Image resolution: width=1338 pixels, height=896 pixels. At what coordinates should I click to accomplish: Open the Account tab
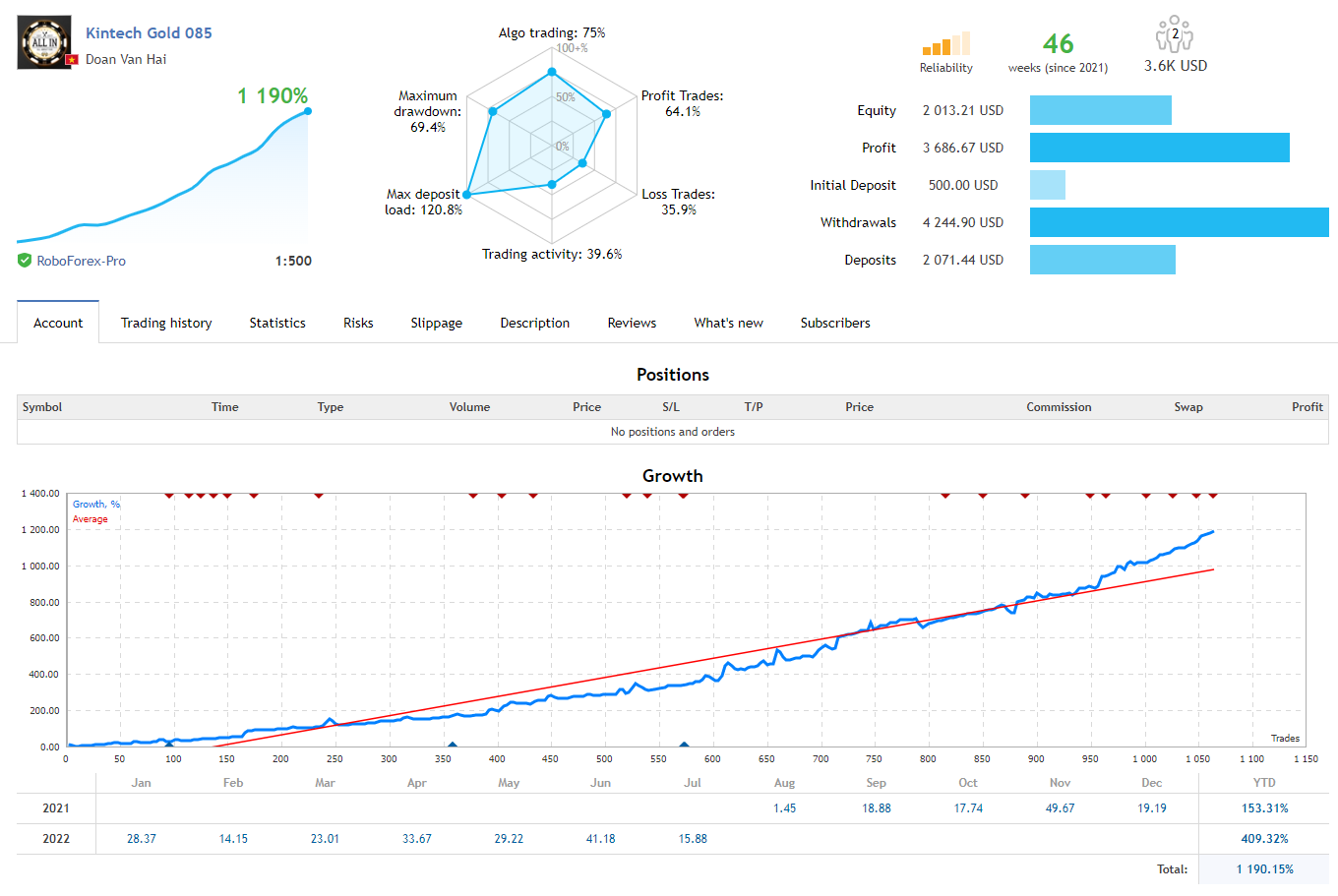(x=58, y=323)
